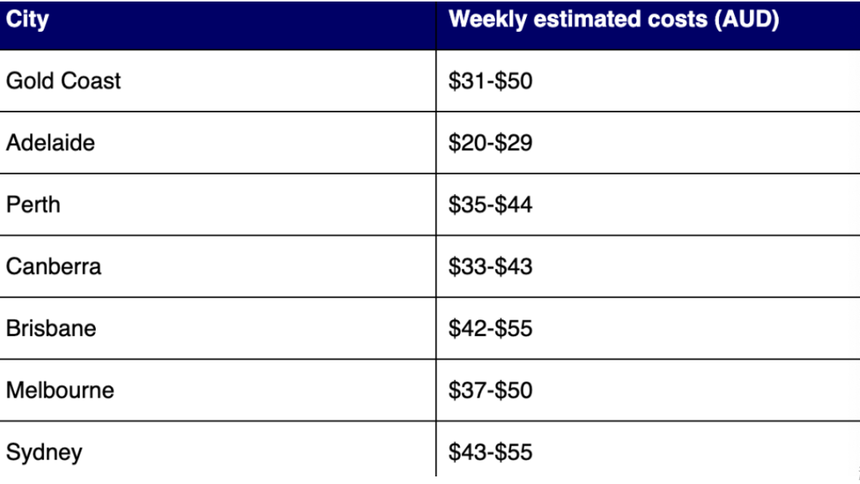Click the $50 upper value for Melbourne
Screen dimensions: 860x484
(x=515, y=390)
